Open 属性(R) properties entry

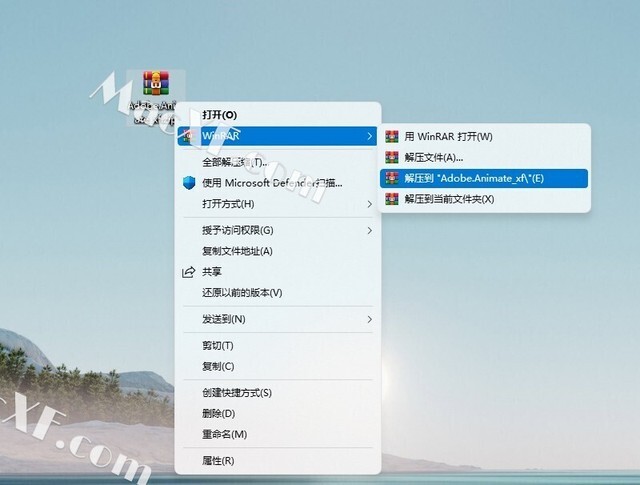tap(278, 461)
